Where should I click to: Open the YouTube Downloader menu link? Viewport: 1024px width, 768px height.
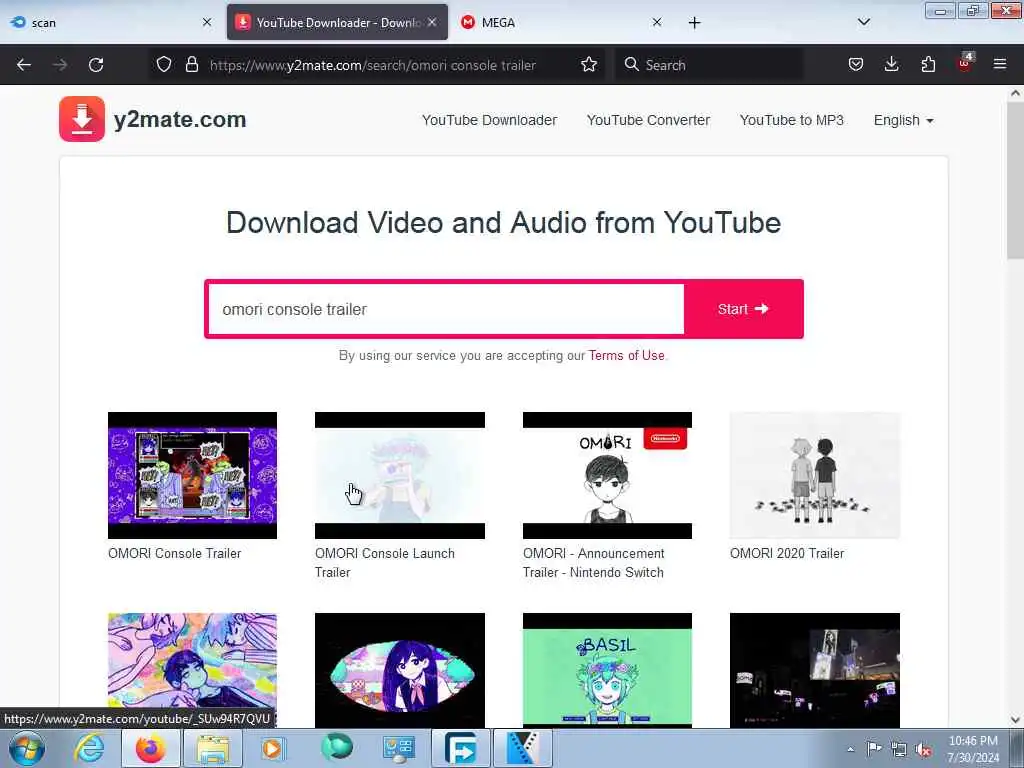point(489,120)
